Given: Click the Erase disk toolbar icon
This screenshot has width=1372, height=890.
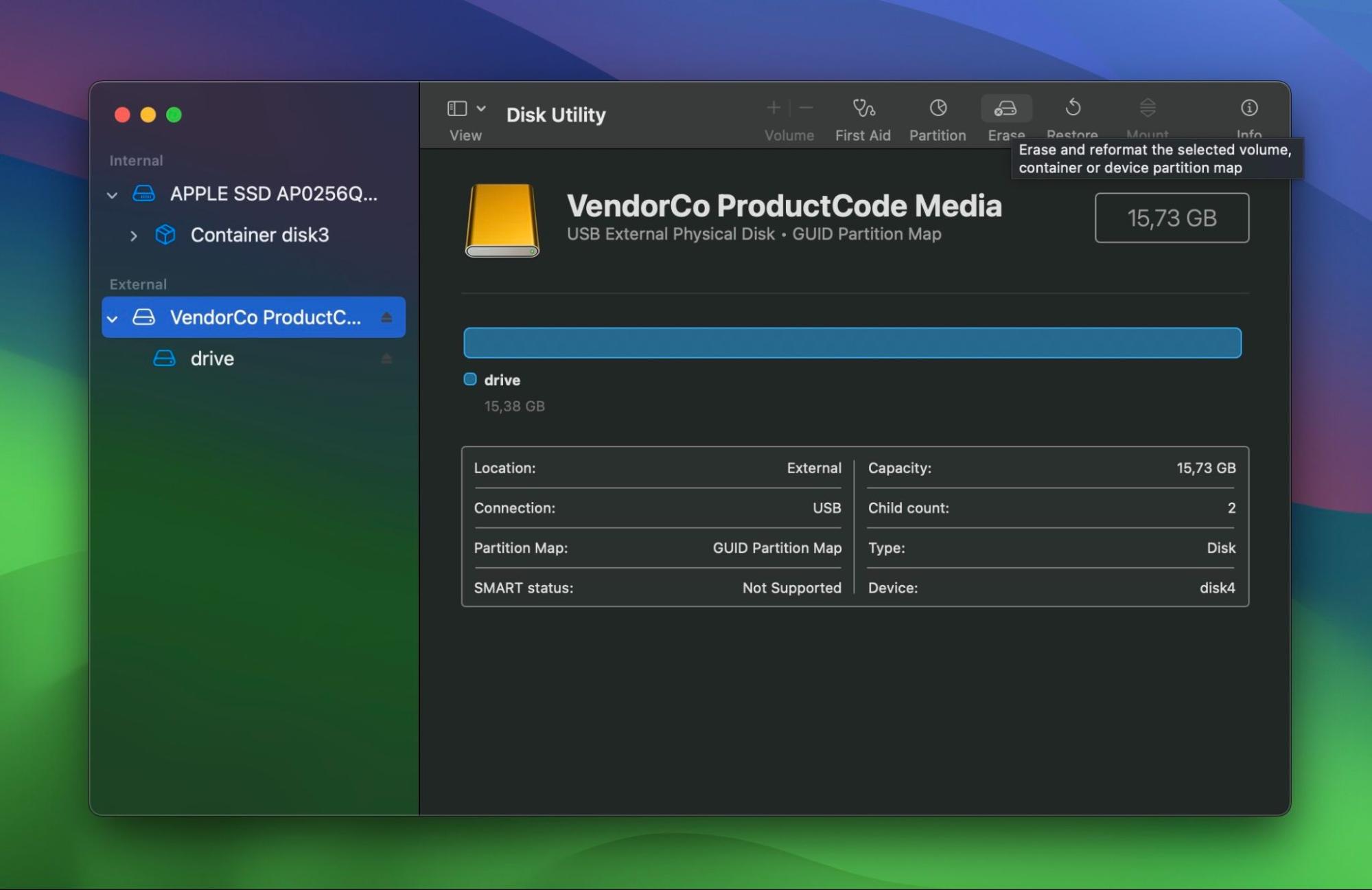Looking at the screenshot, I should 1005,108.
